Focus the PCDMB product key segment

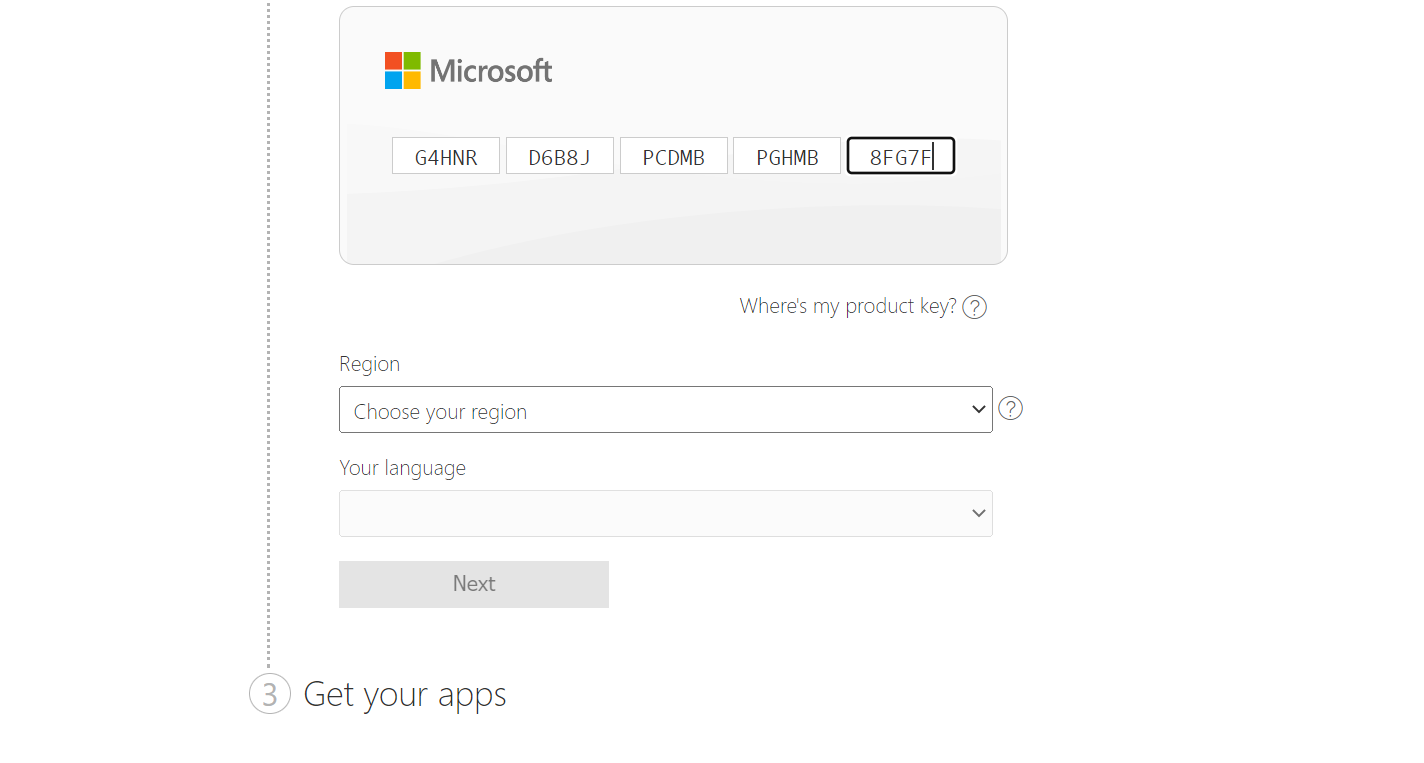coord(674,157)
